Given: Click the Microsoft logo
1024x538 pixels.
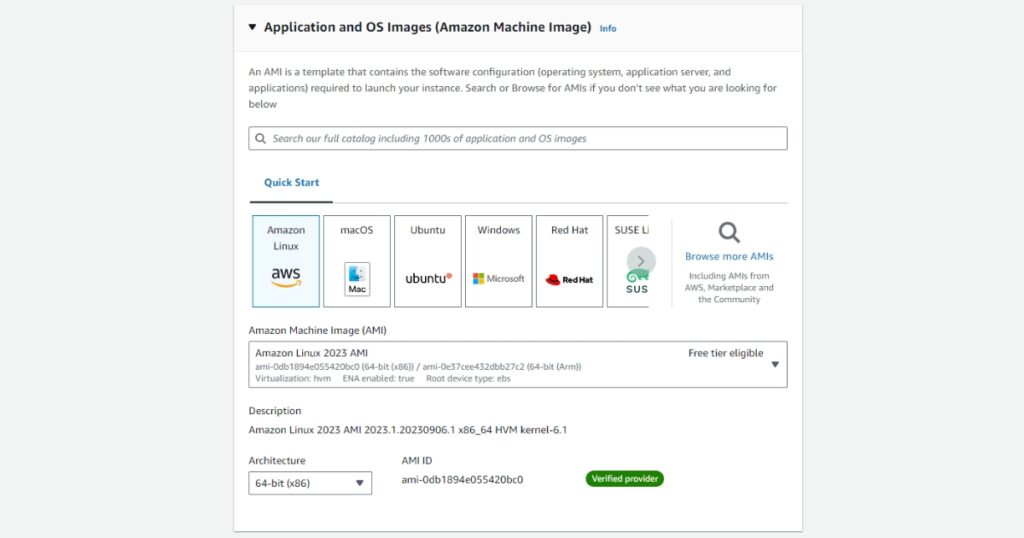Looking at the screenshot, I should [498, 279].
